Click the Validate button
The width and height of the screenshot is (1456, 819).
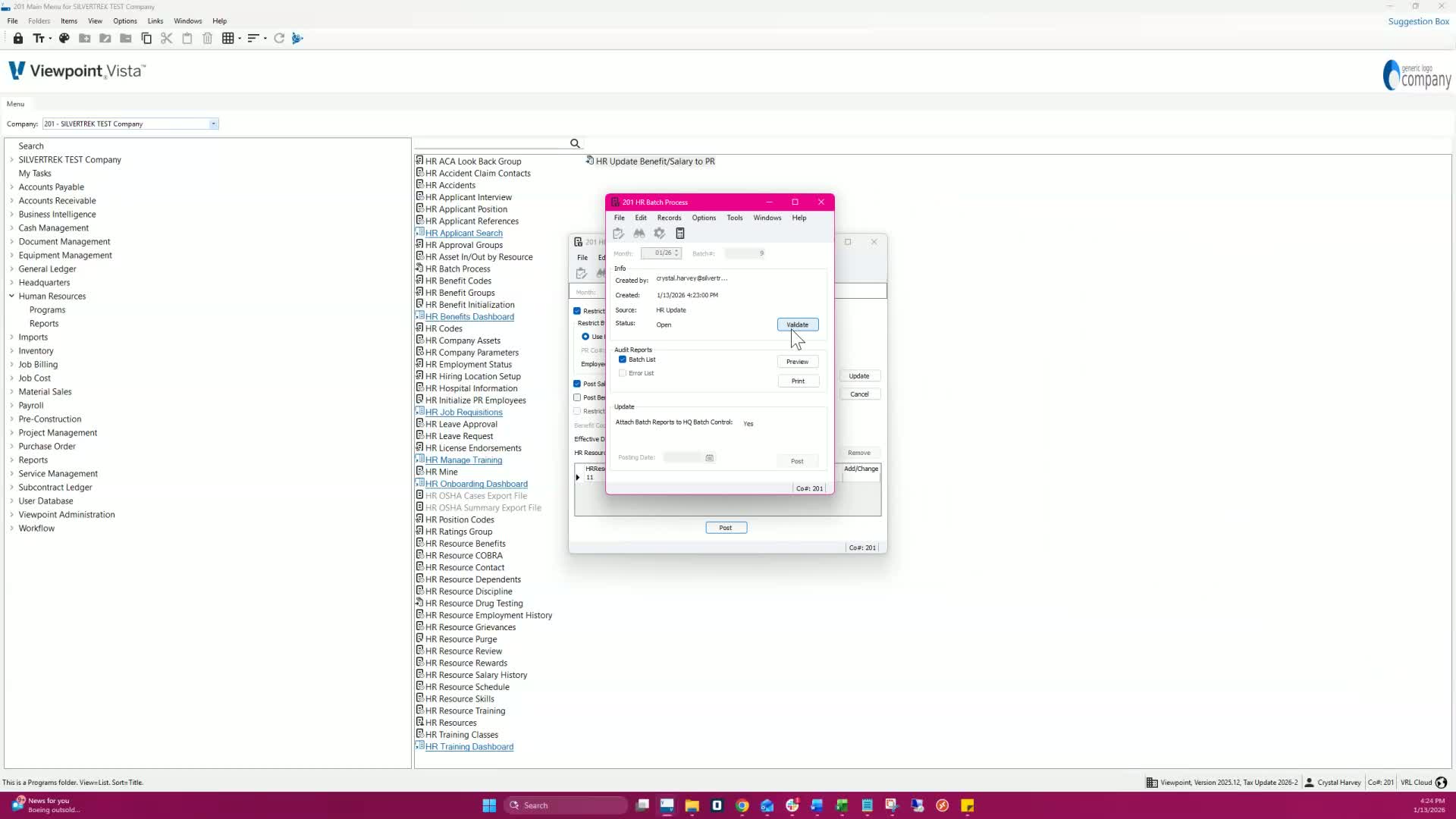pyautogui.click(x=797, y=325)
